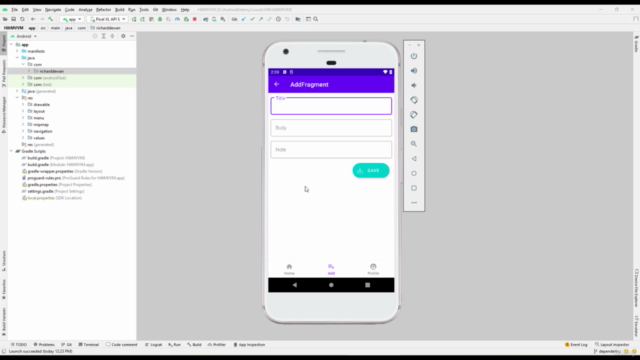Expand the richarddewan package
The width and height of the screenshot is (640, 360).
[29, 71]
